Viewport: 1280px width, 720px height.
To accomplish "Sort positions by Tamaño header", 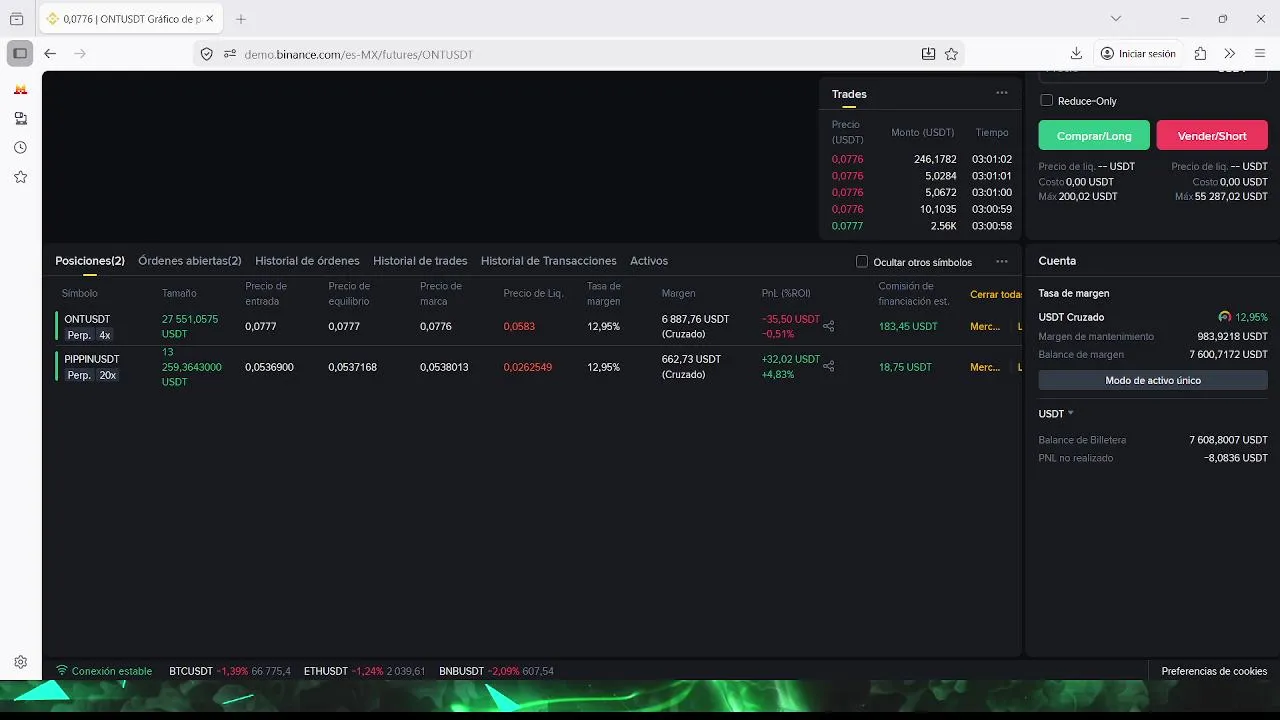I will (x=179, y=294).
